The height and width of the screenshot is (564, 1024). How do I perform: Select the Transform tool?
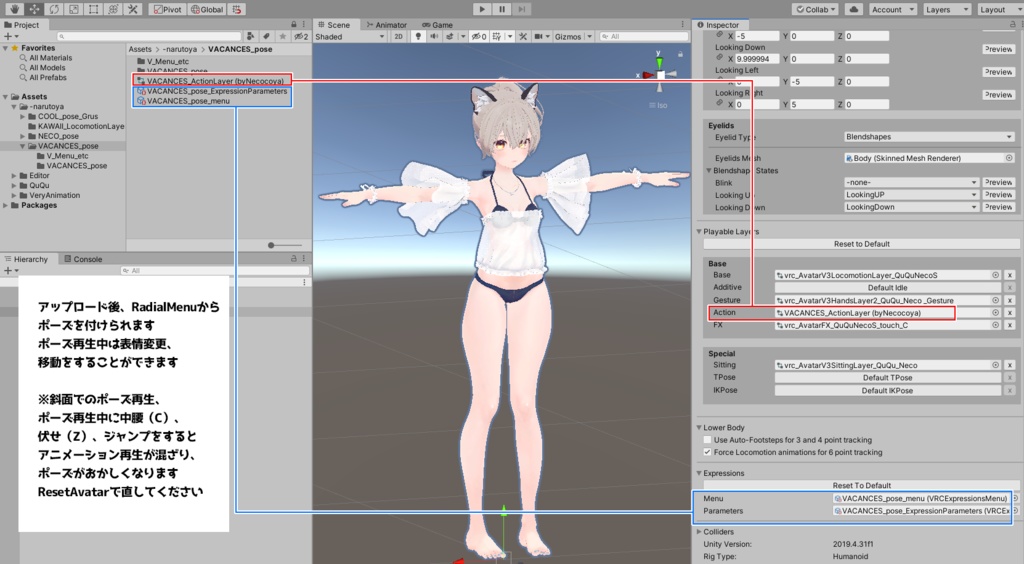[112, 9]
